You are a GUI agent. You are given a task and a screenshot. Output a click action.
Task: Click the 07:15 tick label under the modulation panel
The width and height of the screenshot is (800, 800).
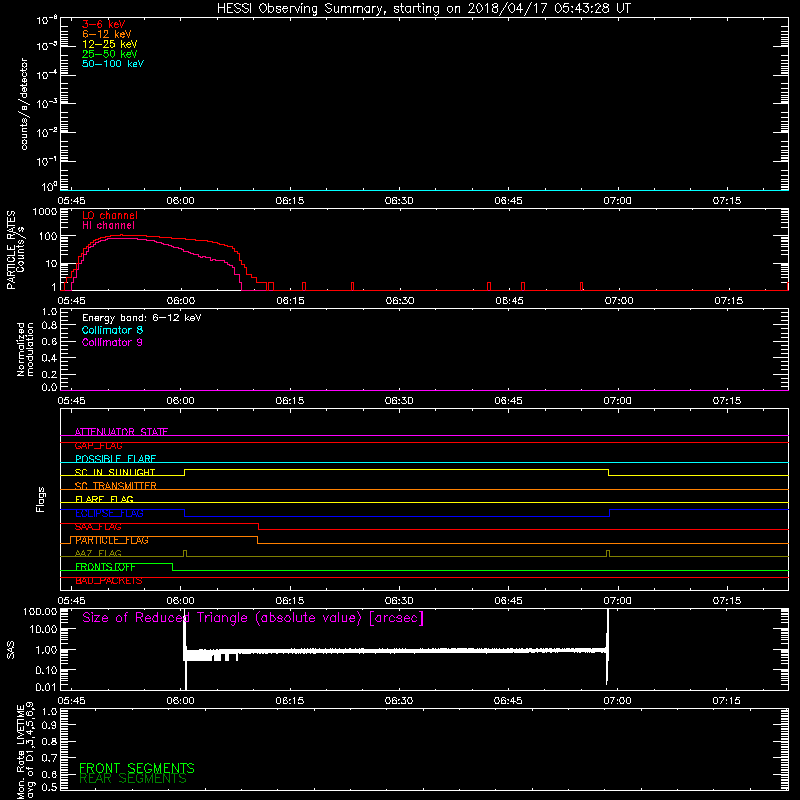point(727,401)
